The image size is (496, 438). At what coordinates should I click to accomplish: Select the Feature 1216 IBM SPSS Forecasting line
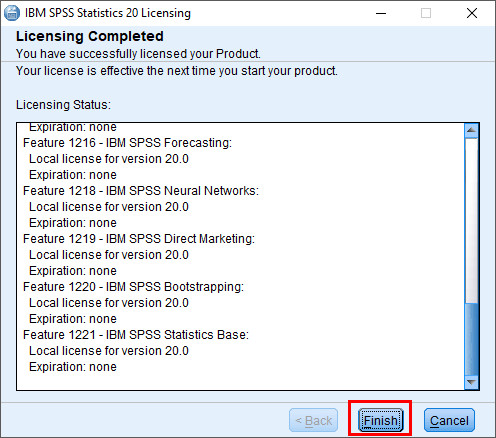pos(127,143)
